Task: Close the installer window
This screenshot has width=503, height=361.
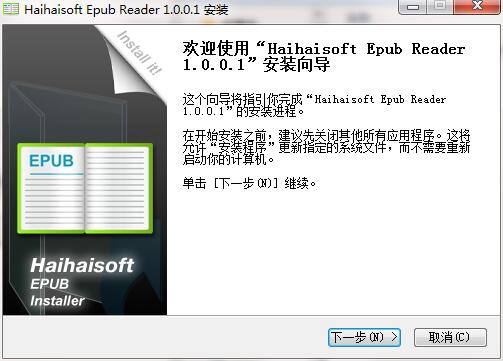Action: click(477, 6)
